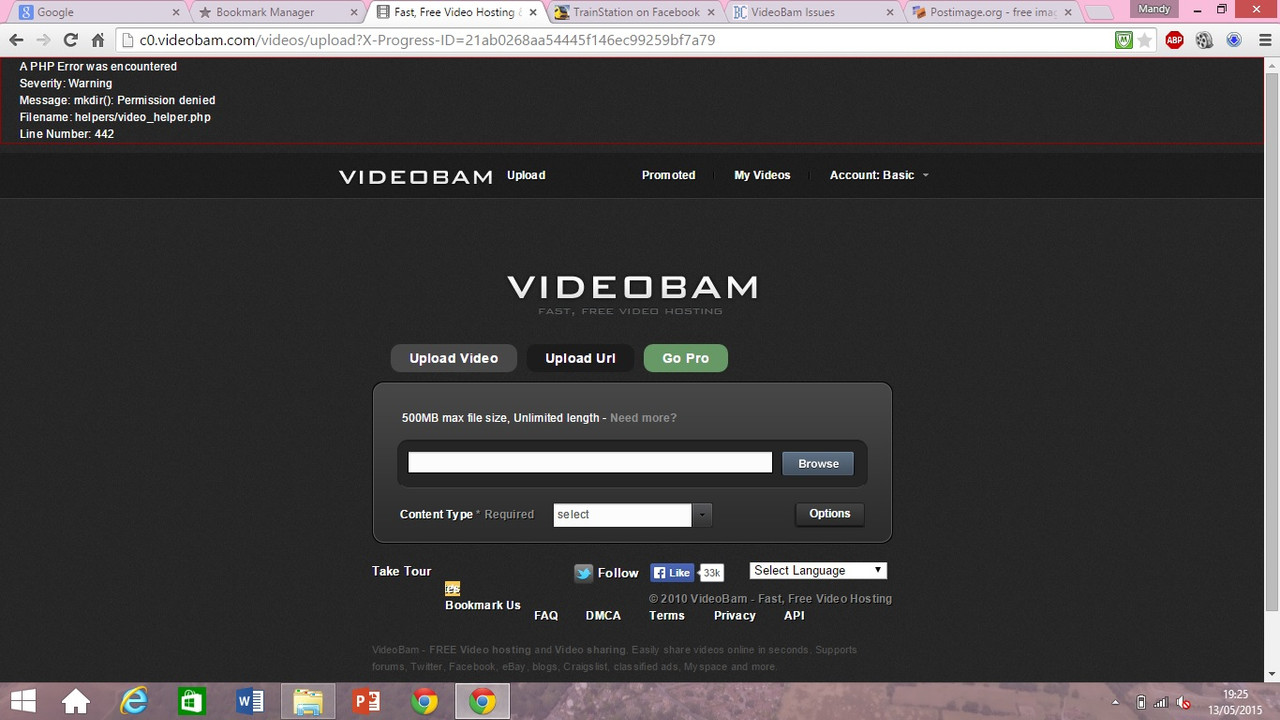Open the Home icon in the taskbar
This screenshot has height=720, width=1280.
click(76, 702)
